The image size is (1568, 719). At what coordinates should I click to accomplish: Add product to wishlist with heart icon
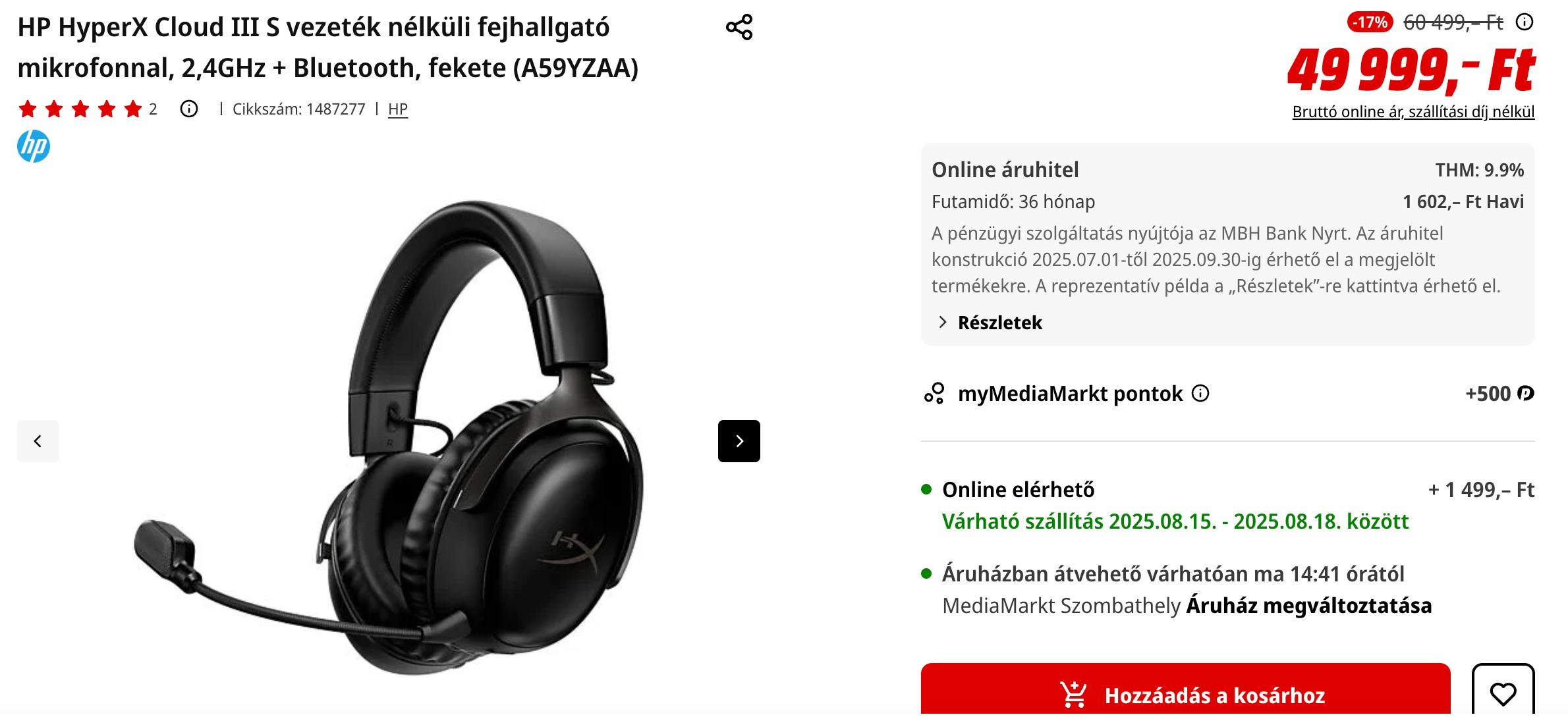click(1503, 691)
